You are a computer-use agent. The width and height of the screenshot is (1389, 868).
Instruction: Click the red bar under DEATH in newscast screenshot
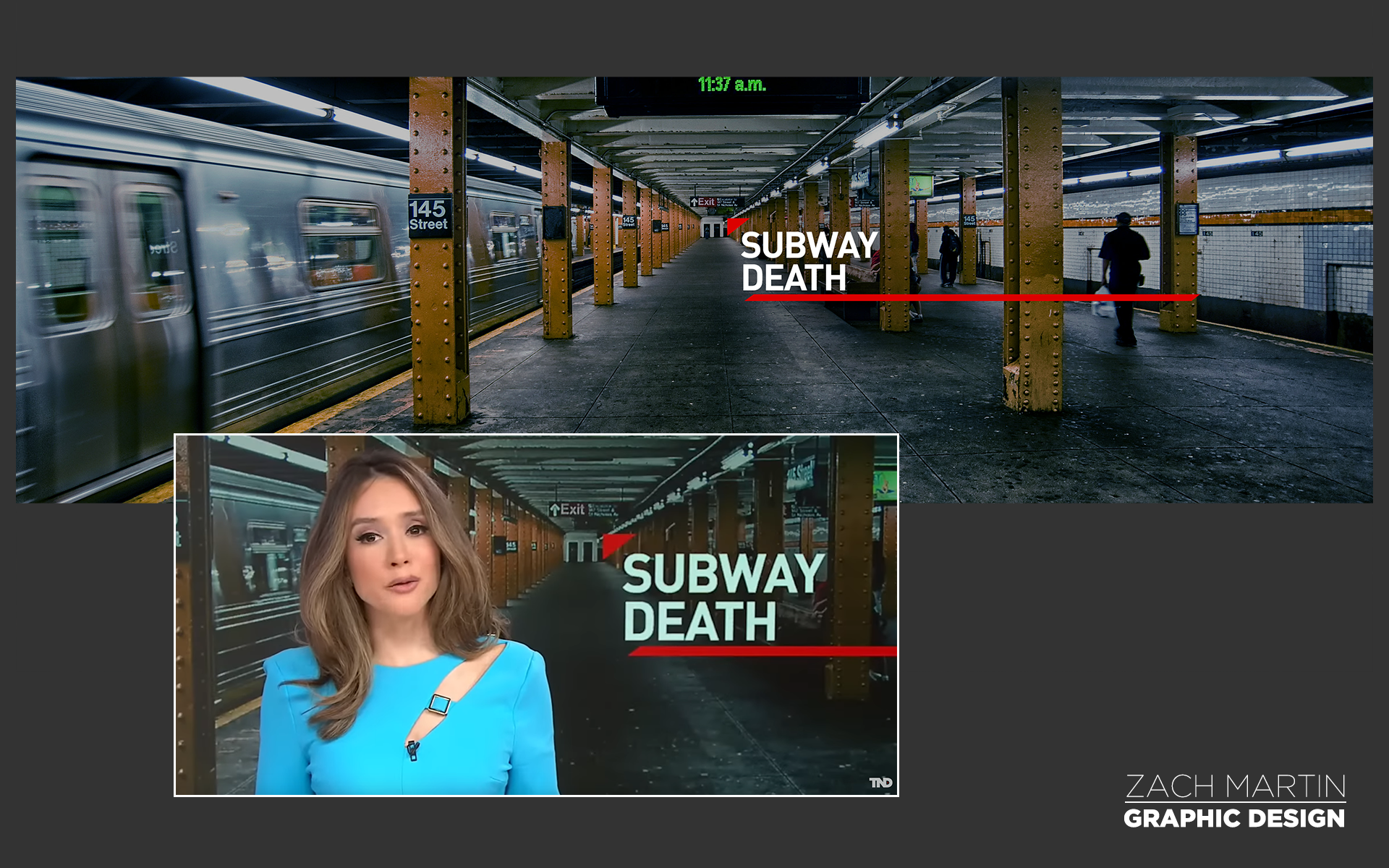pyautogui.click(x=762, y=651)
